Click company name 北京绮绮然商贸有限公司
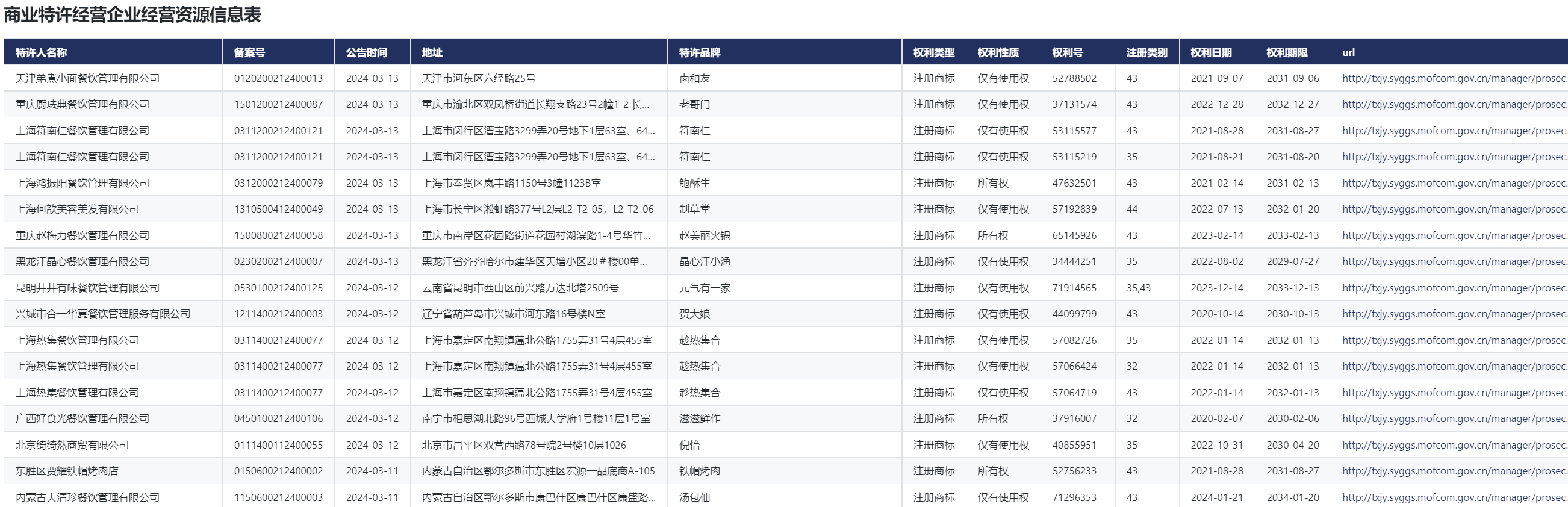Screen dimensions: 1568x507 click(x=72, y=445)
